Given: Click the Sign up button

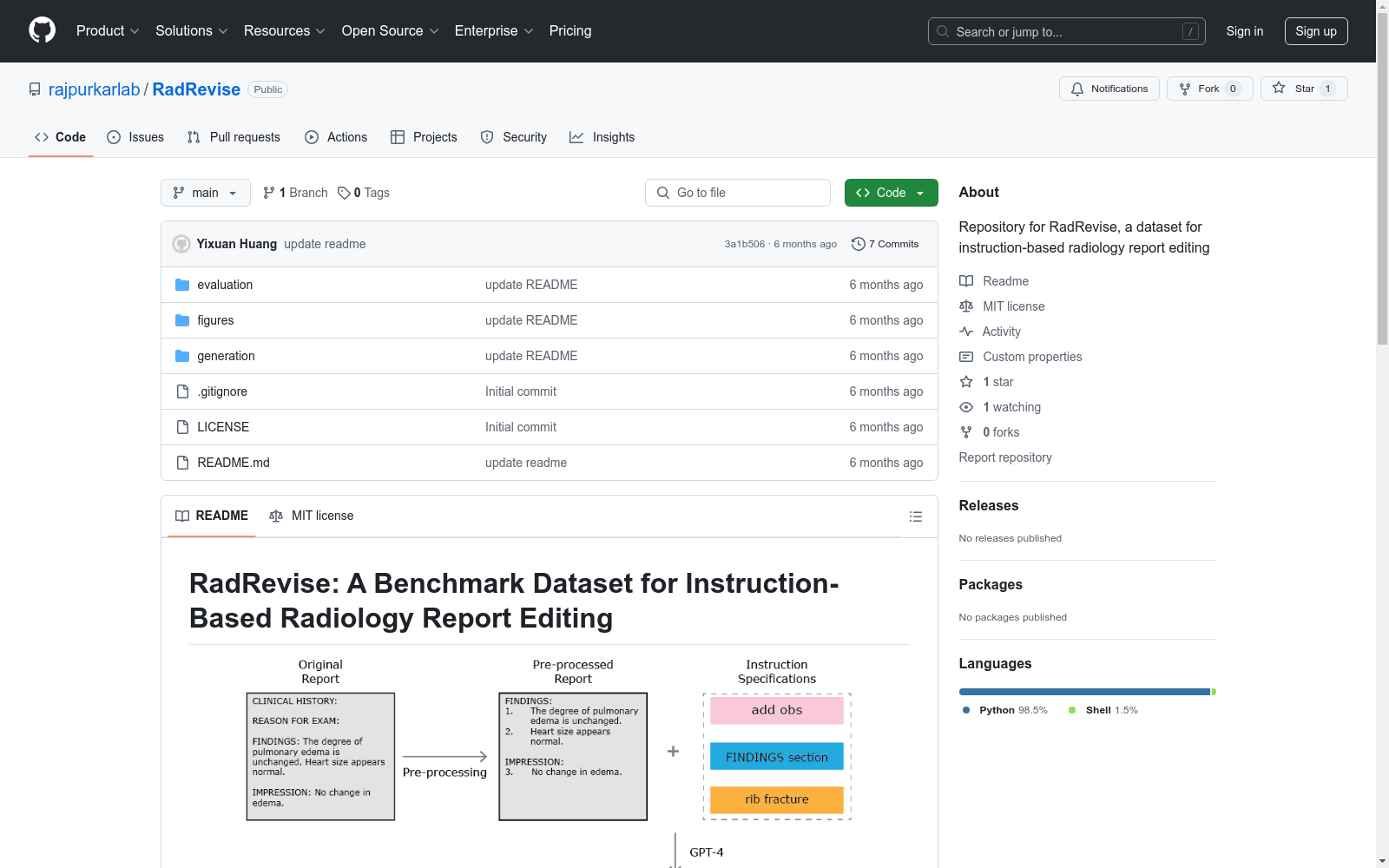Looking at the screenshot, I should click(1316, 31).
